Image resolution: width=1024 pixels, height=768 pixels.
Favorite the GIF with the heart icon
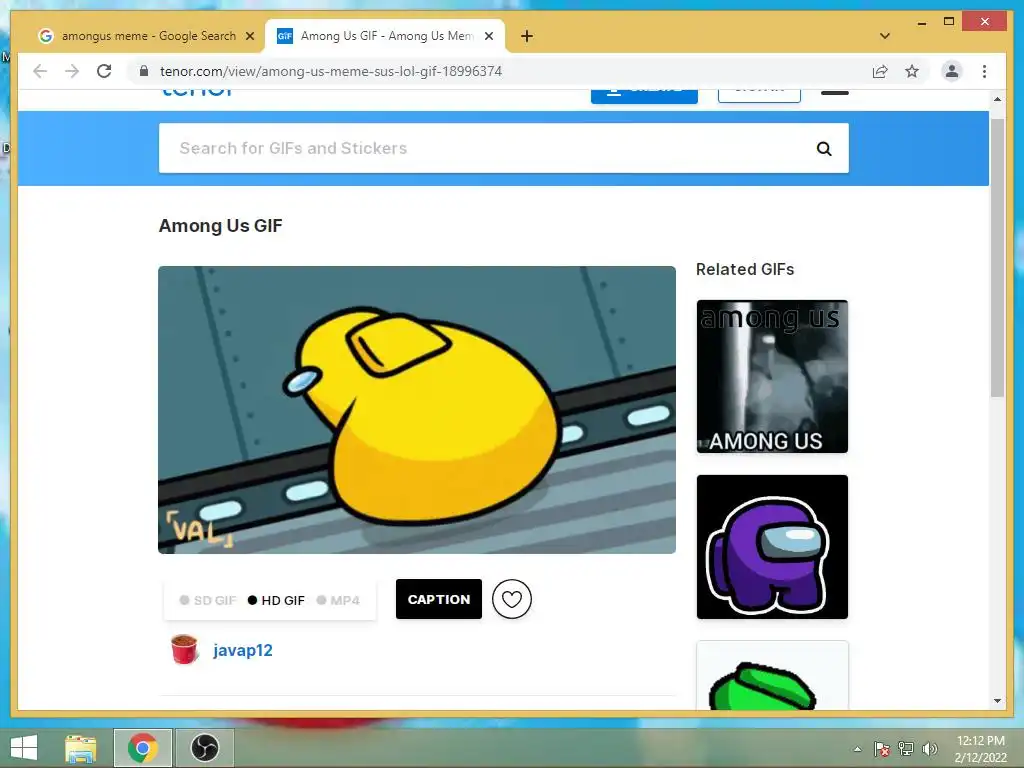point(511,599)
